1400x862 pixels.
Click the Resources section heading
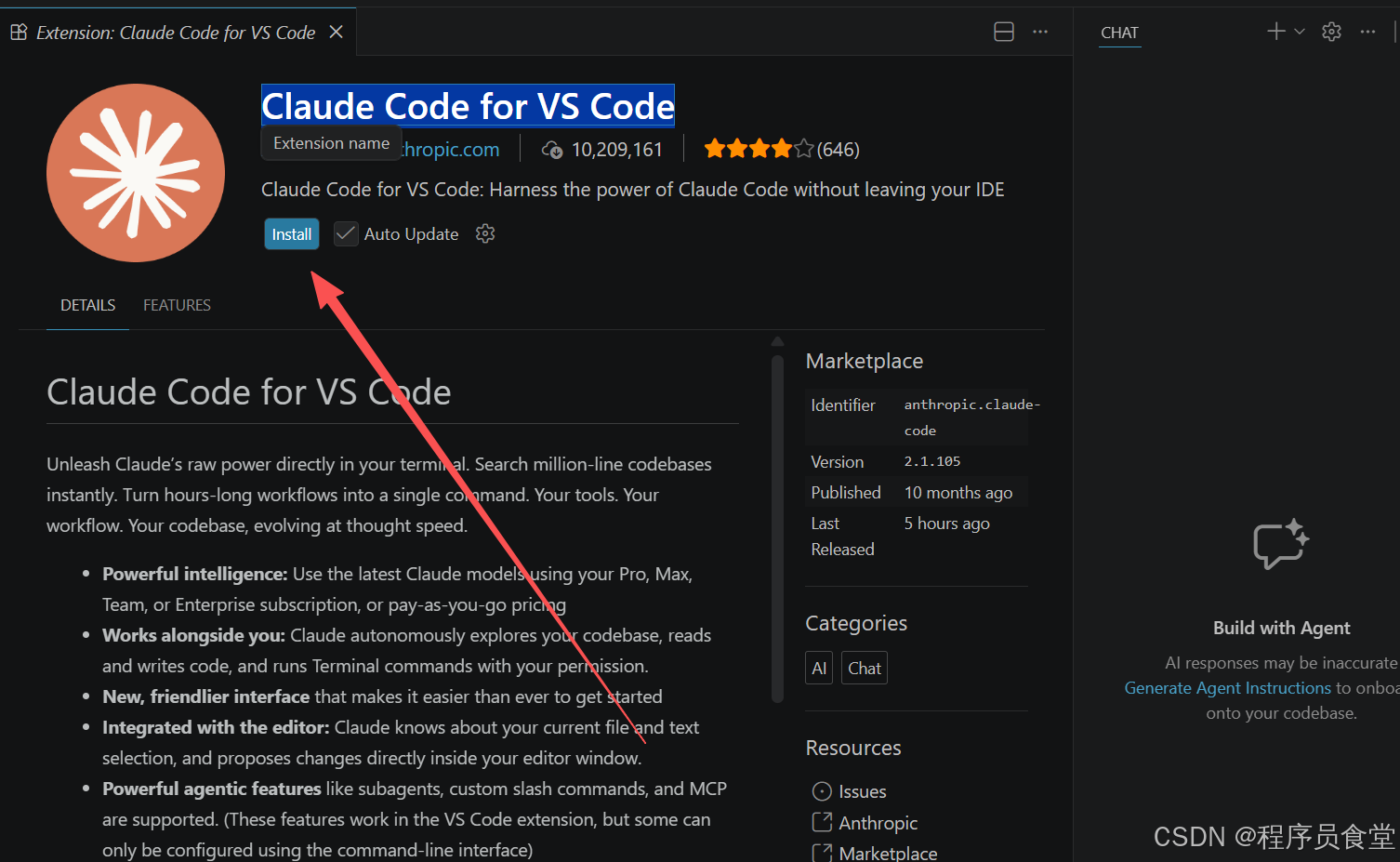click(x=853, y=748)
